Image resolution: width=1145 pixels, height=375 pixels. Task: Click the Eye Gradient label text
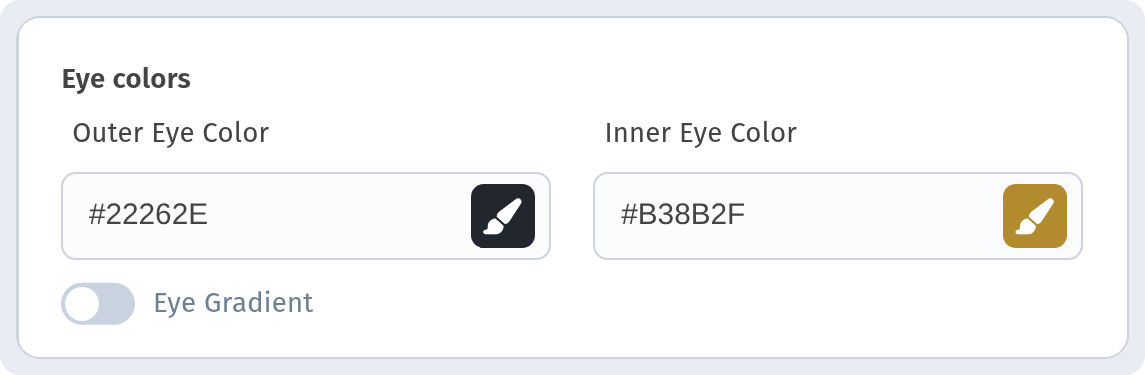[x=233, y=303]
